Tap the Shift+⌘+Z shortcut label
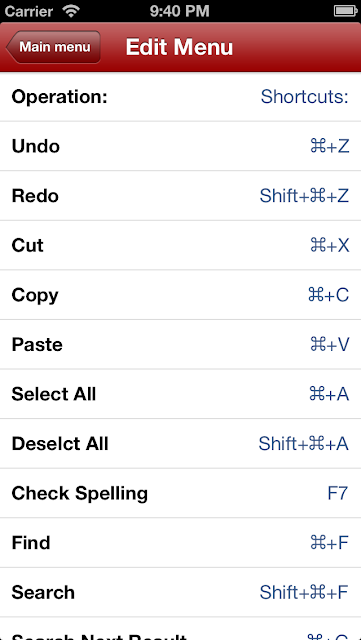 [x=304, y=196]
